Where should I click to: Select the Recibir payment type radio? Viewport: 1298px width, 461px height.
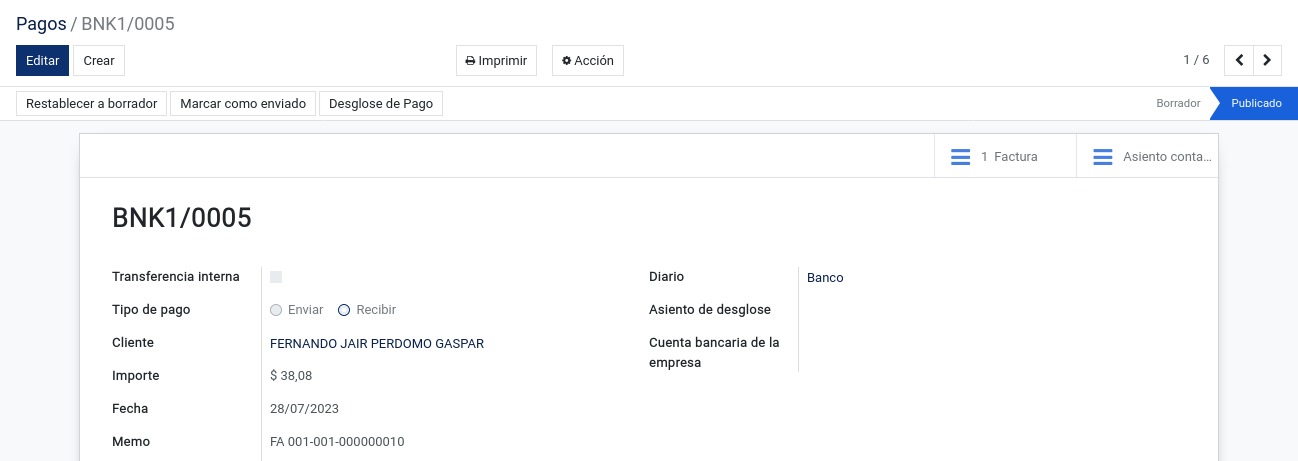tap(344, 310)
